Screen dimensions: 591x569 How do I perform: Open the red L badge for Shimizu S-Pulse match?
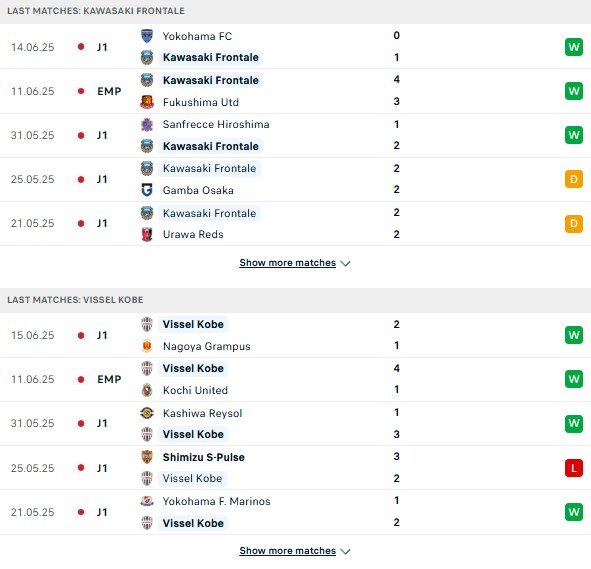574,468
